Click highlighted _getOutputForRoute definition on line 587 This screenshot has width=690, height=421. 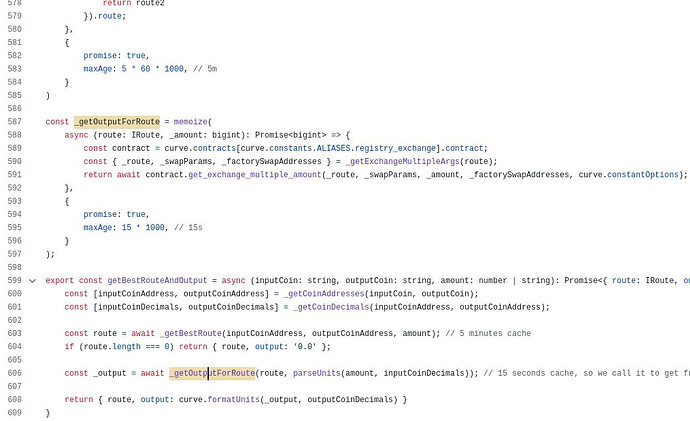[x=116, y=122]
